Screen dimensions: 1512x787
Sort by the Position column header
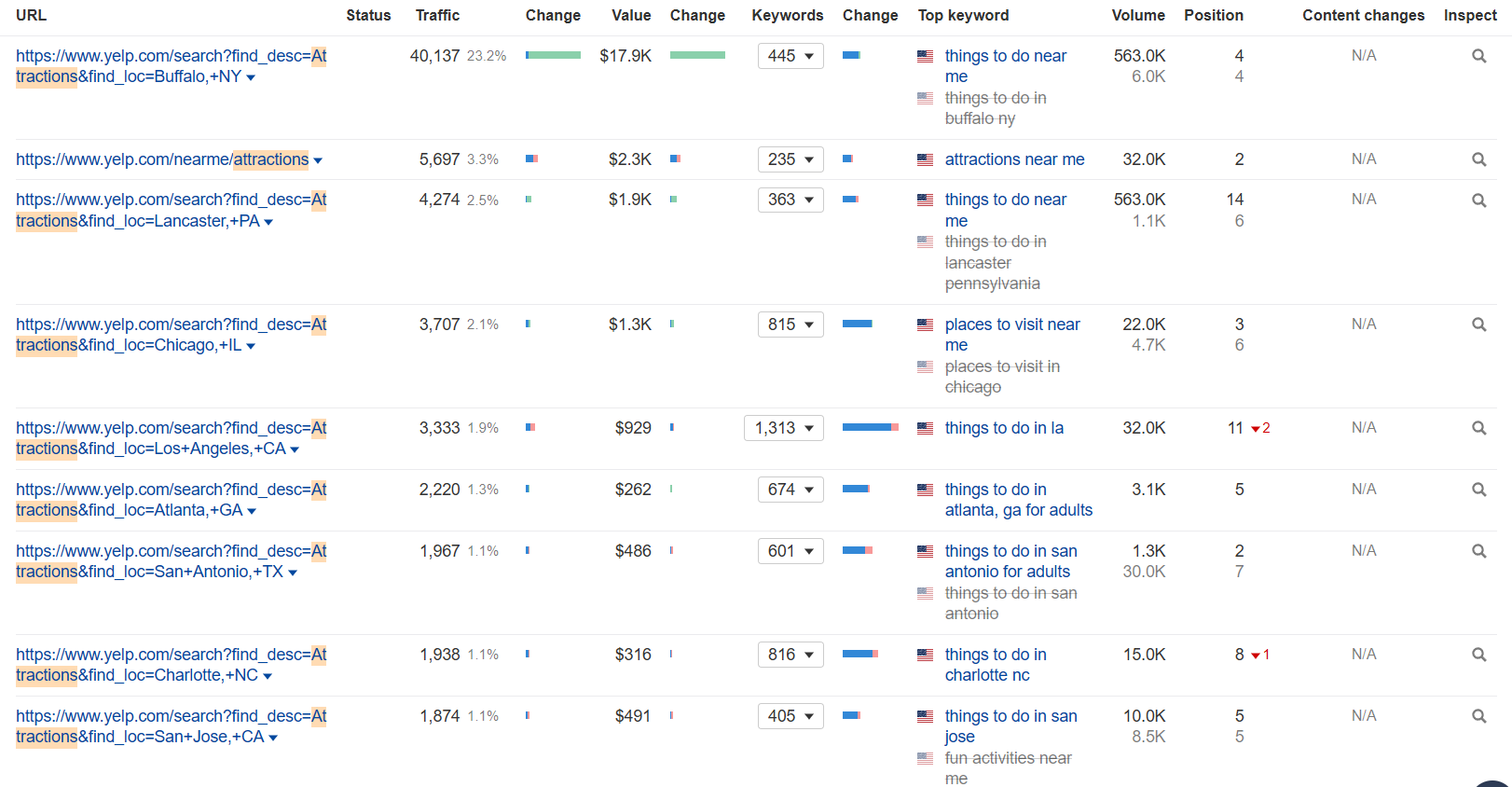click(x=1214, y=15)
